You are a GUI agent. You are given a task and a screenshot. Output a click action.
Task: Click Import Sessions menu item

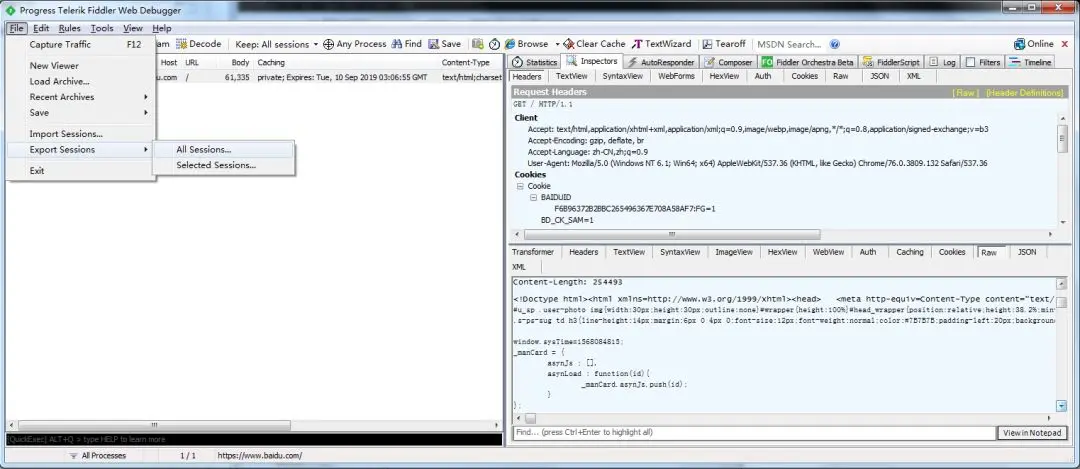pos(81,134)
